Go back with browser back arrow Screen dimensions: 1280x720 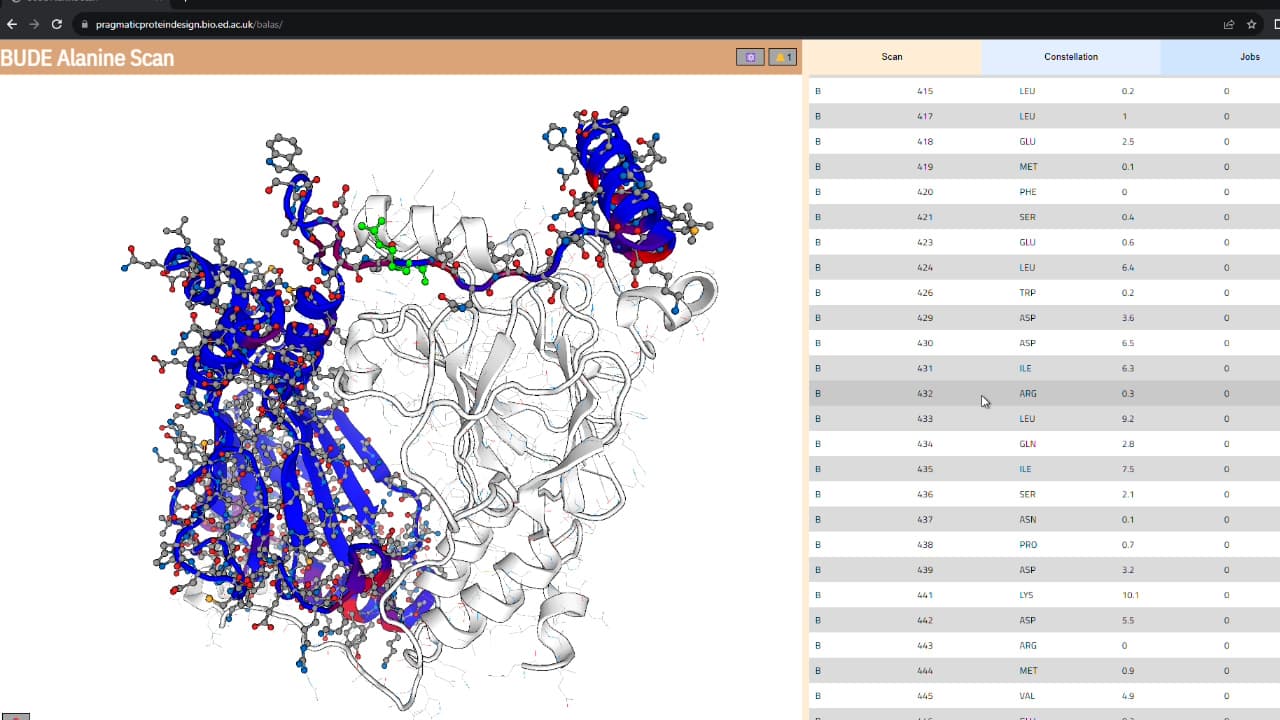12,24
